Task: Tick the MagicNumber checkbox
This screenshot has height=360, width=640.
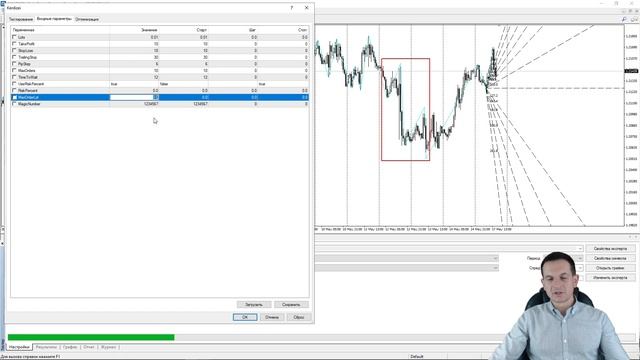Action: pyautogui.click(x=14, y=104)
